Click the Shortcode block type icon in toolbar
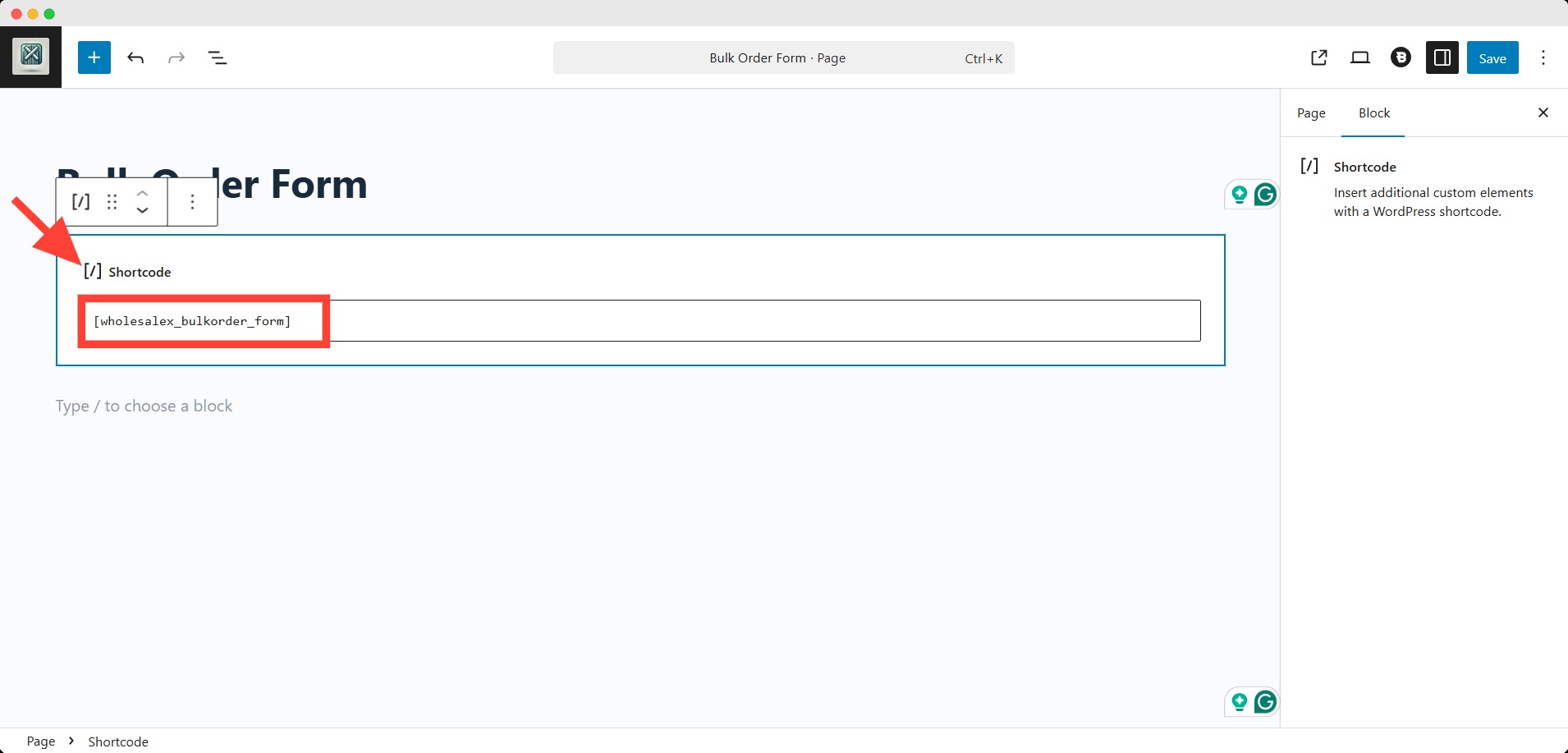Viewport: 1568px width, 753px height. pyautogui.click(x=80, y=201)
